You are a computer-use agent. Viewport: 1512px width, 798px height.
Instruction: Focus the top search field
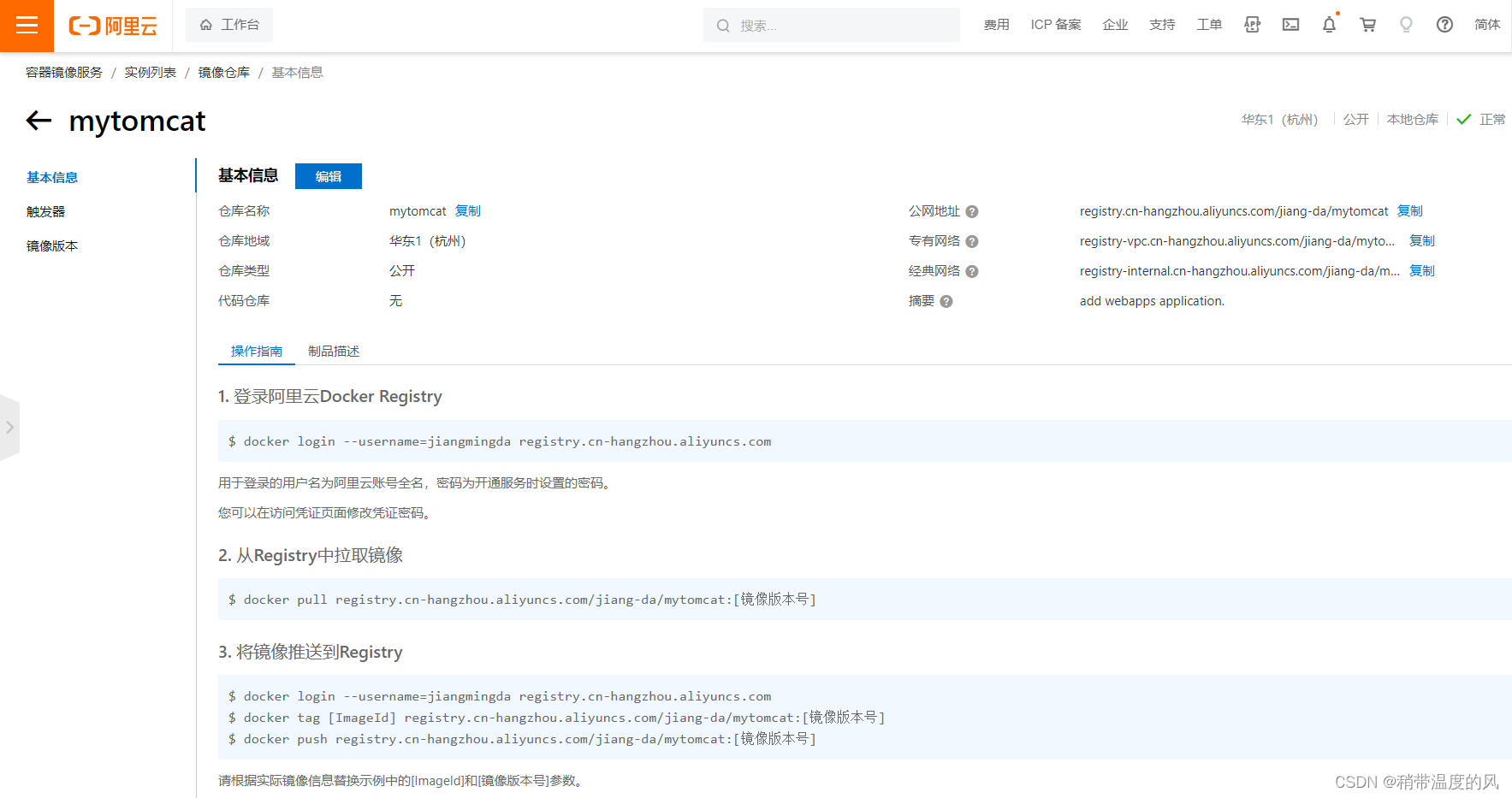click(832, 26)
